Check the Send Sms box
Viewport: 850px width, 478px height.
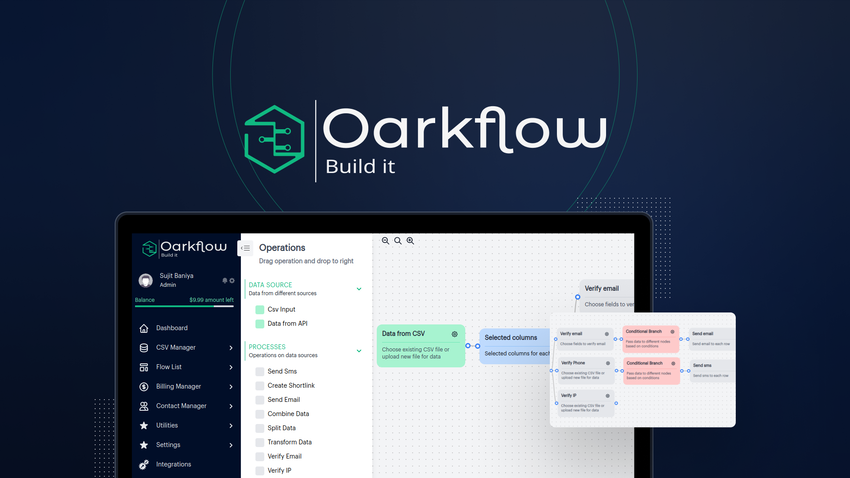coord(260,371)
